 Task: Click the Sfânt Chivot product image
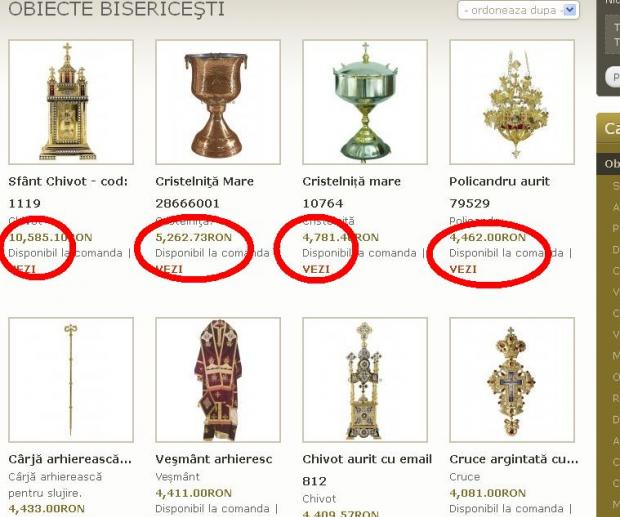coord(71,102)
